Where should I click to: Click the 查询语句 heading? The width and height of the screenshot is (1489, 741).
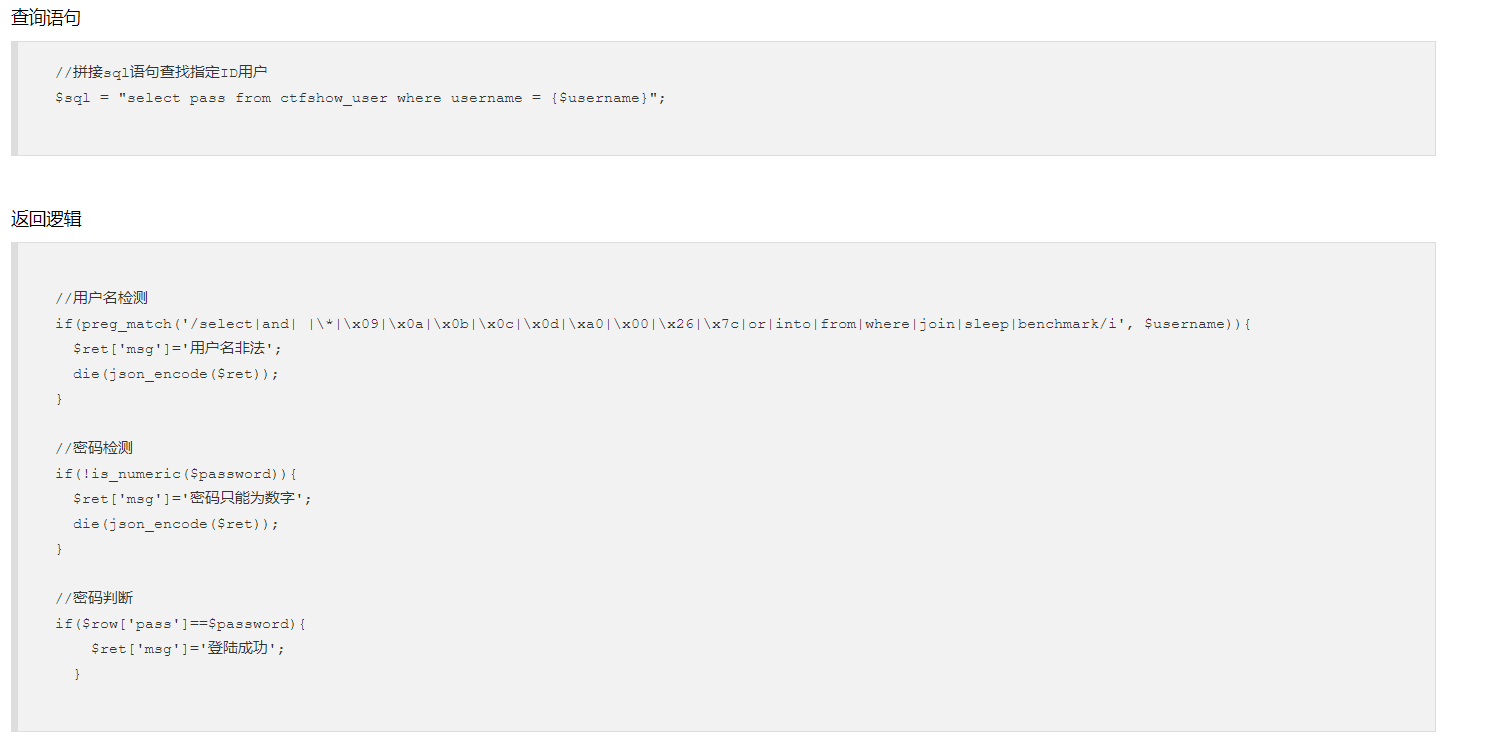[x=46, y=18]
